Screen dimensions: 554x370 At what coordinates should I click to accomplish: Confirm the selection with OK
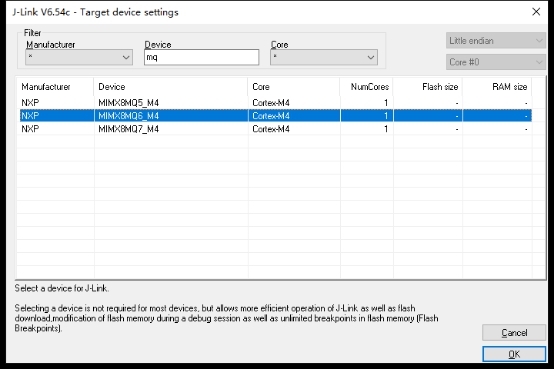514,354
